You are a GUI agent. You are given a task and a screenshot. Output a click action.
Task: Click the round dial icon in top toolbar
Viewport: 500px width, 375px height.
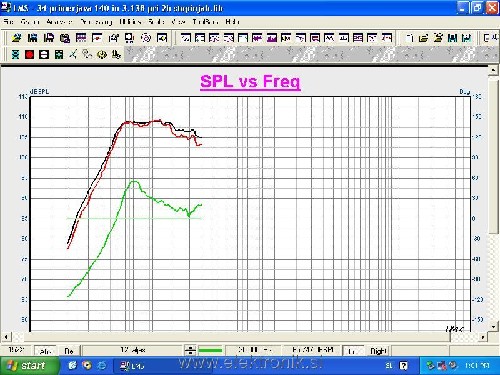click(x=146, y=38)
